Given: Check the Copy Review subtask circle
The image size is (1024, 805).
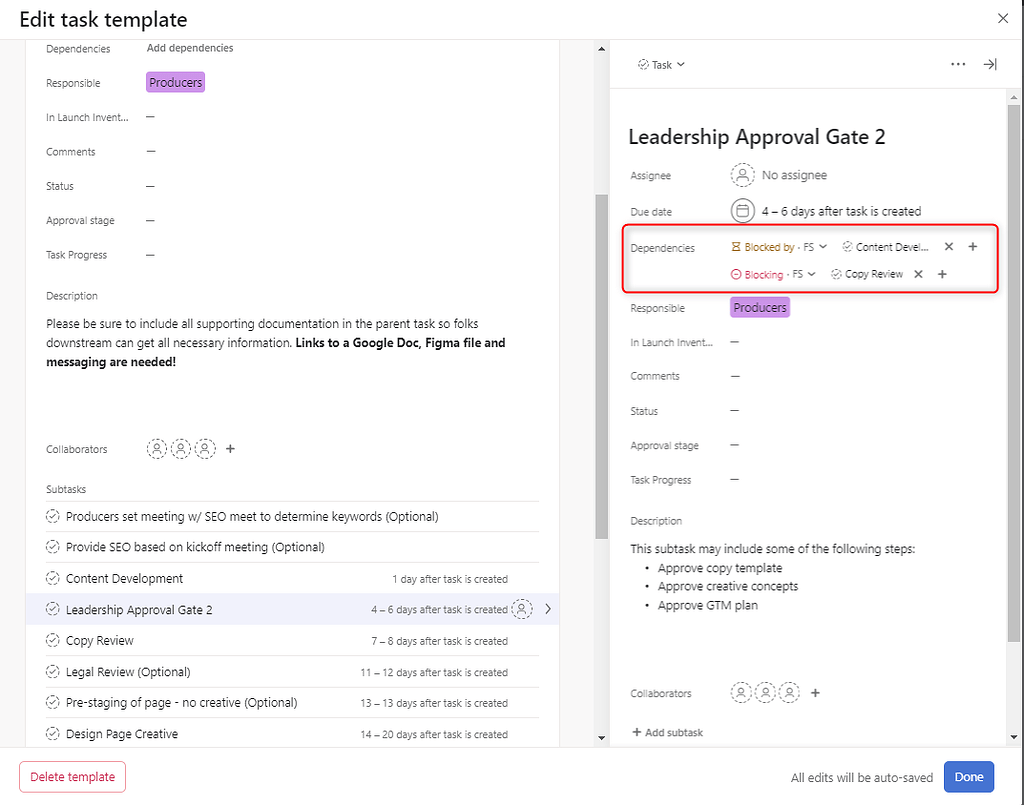Looking at the screenshot, I should coord(53,640).
